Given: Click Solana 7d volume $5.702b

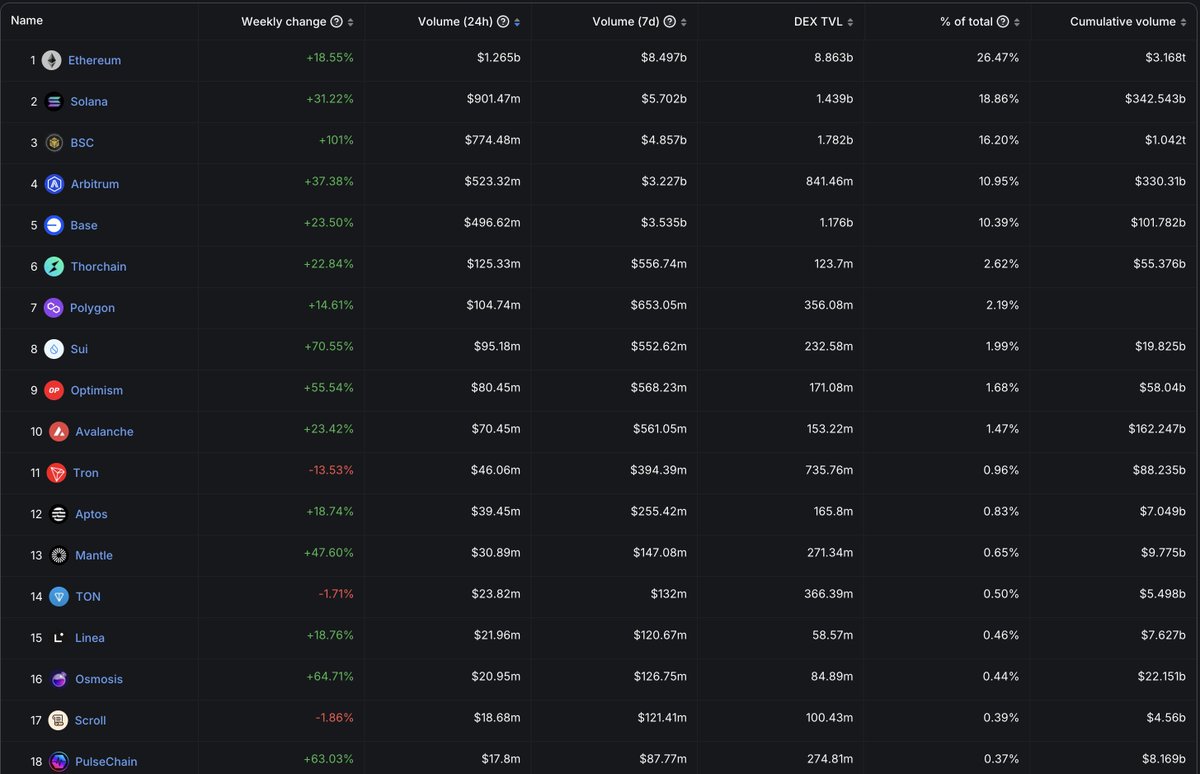Looking at the screenshot, I should (x=662, y=101).
